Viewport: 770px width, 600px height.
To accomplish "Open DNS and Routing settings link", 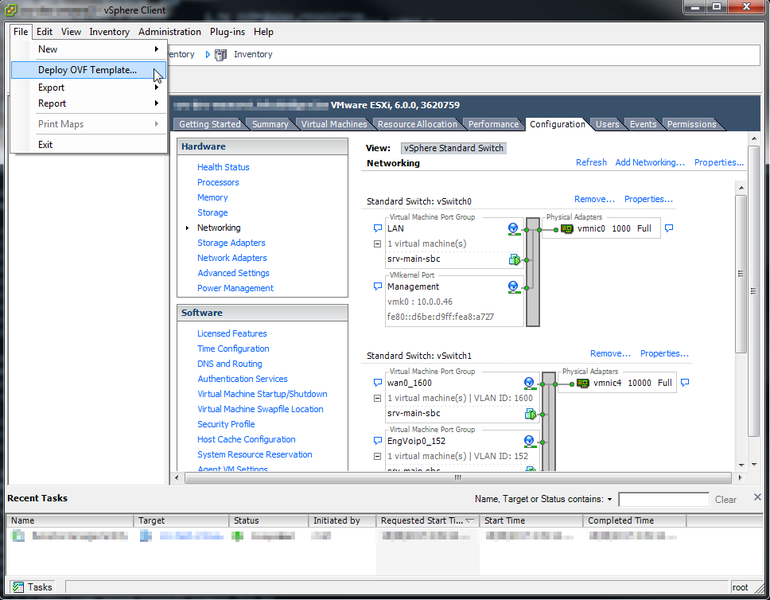I will [x=229, y=364].
